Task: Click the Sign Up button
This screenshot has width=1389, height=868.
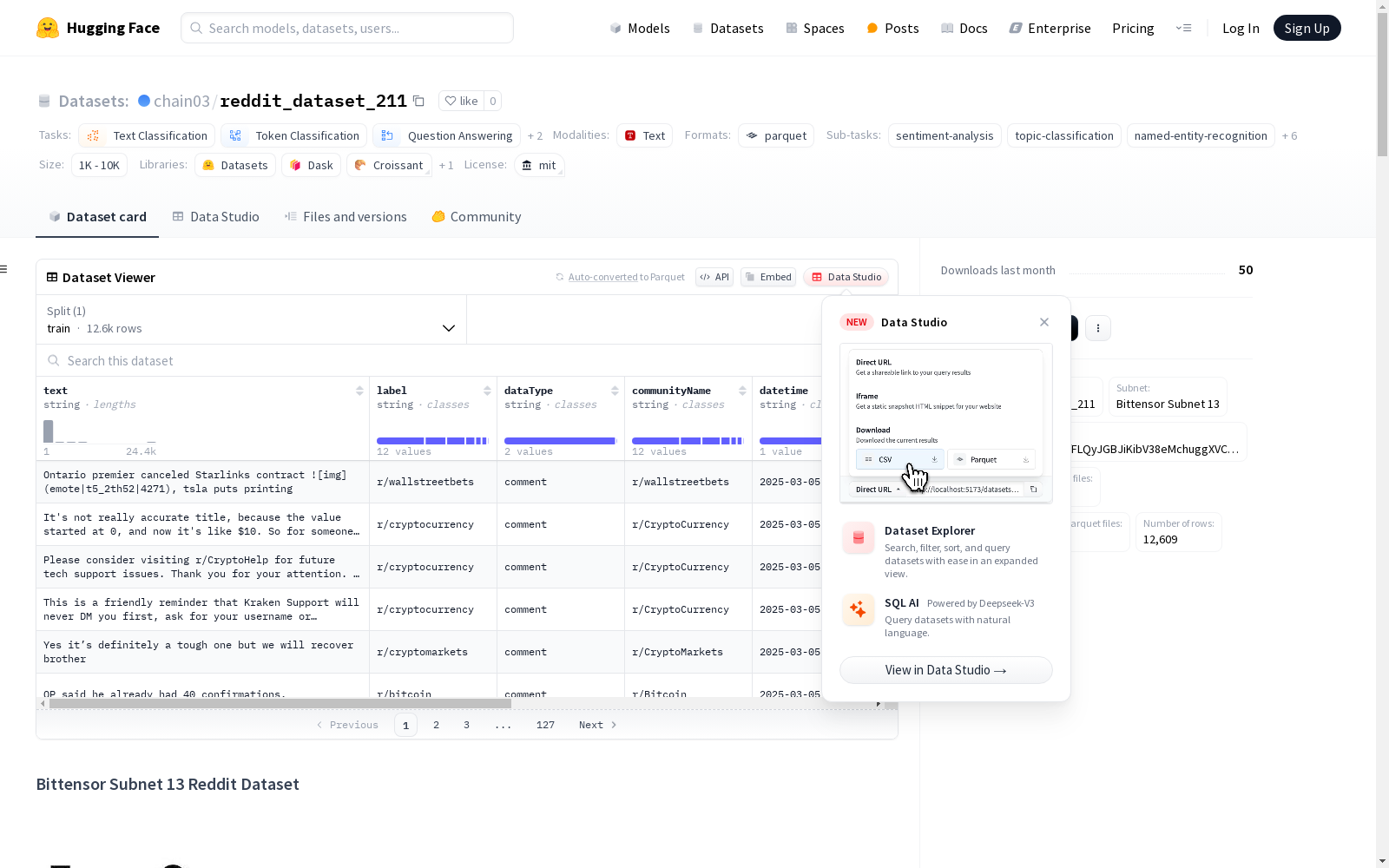Action: (x=1307, y=28)
